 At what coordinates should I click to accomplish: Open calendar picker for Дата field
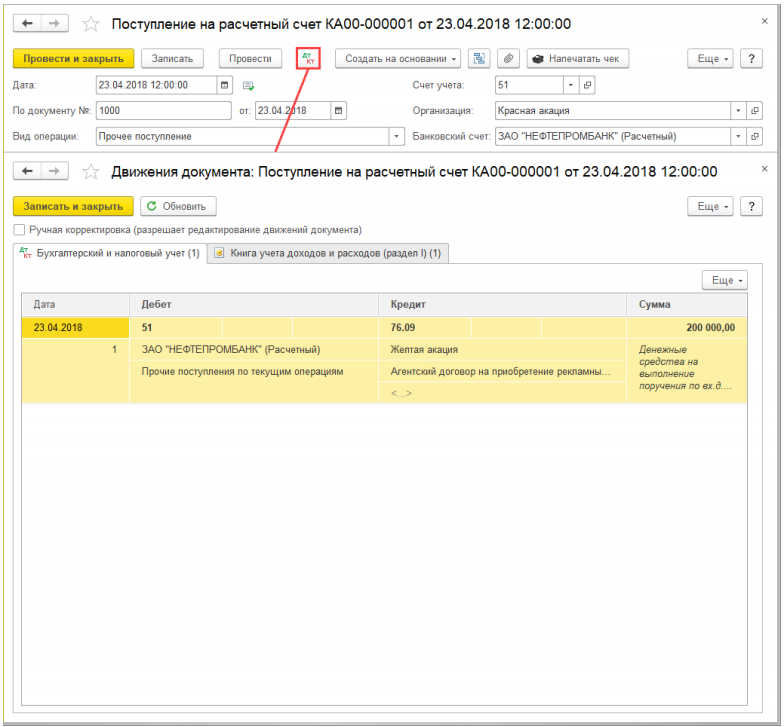(x=224, y=85)
